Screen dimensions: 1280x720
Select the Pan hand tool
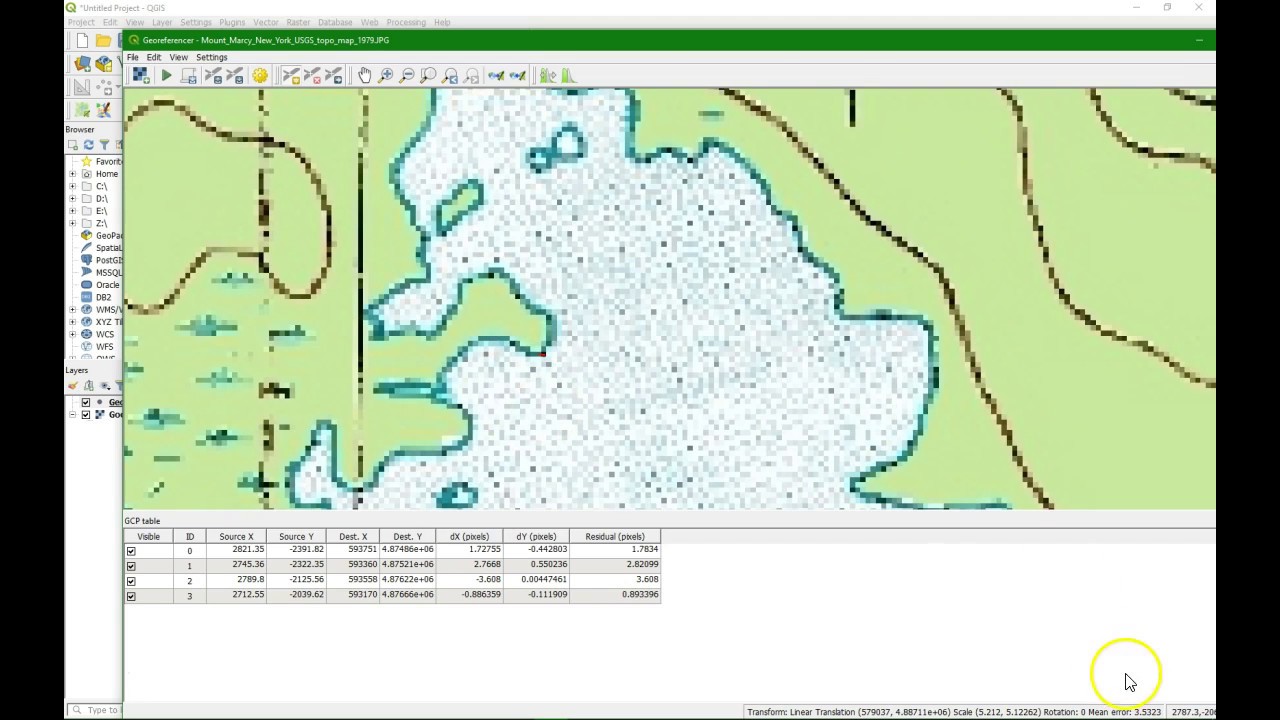tap(364, 76)
